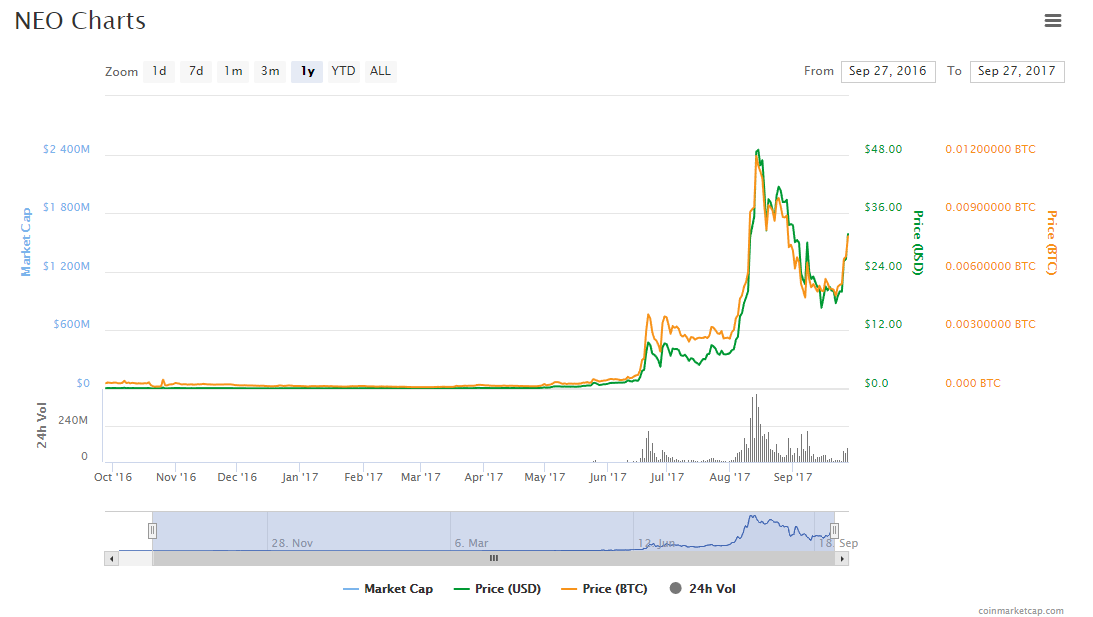Screen dimensions: 1093x617
Task: Set zoom range to 1d
Action: click(x=159, y=71)
